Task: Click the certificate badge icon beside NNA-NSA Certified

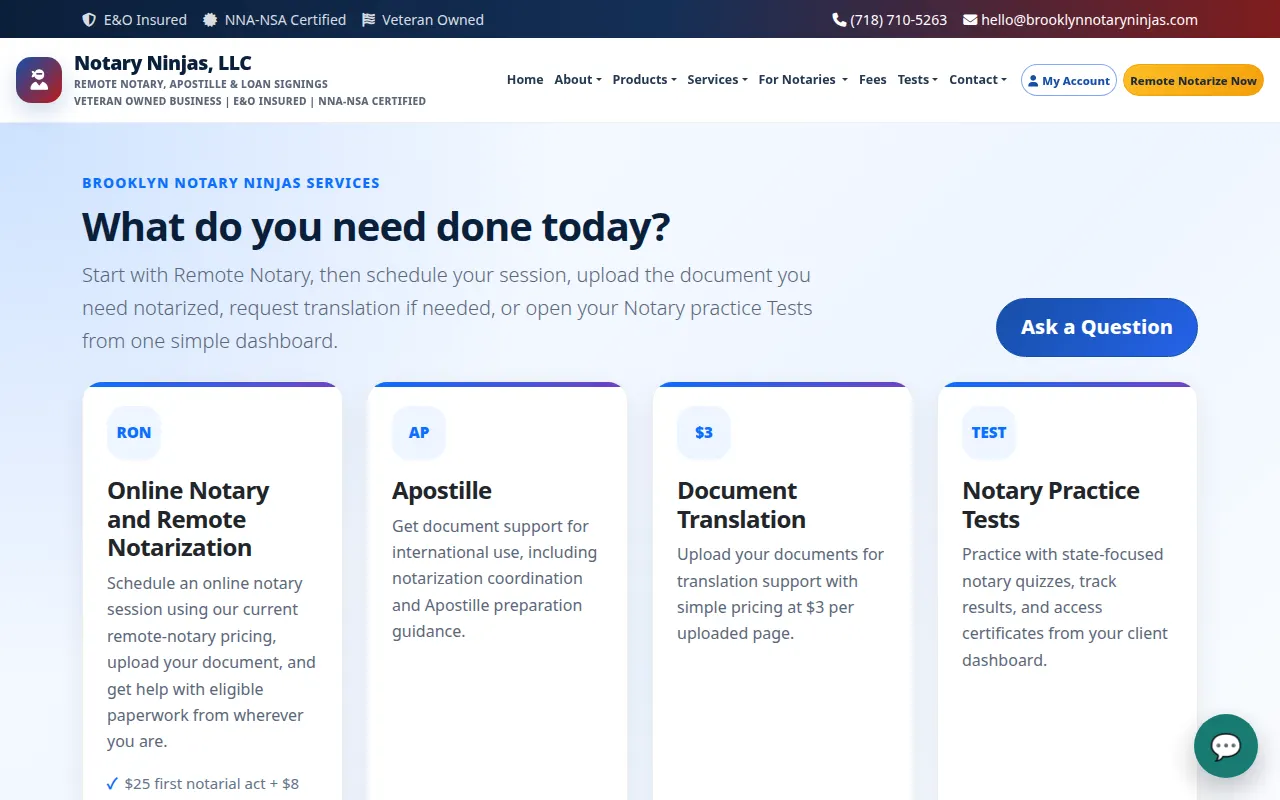Action: 210,20
